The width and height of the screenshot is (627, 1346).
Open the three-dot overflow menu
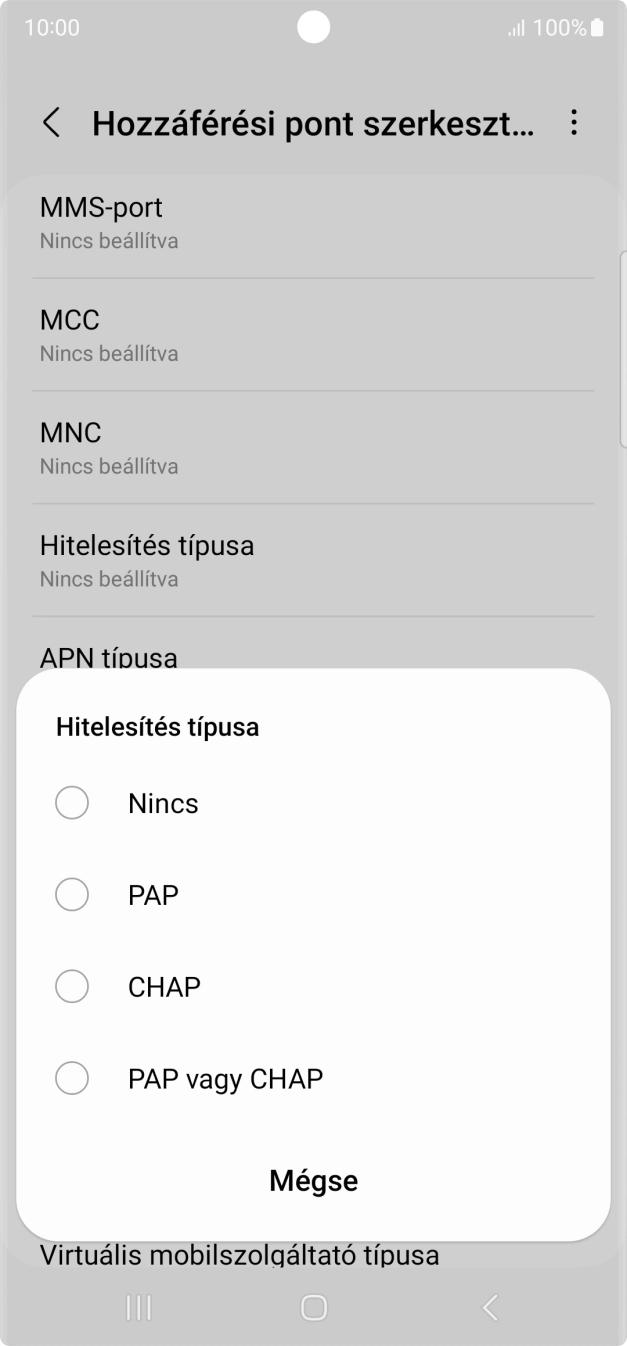574,122
